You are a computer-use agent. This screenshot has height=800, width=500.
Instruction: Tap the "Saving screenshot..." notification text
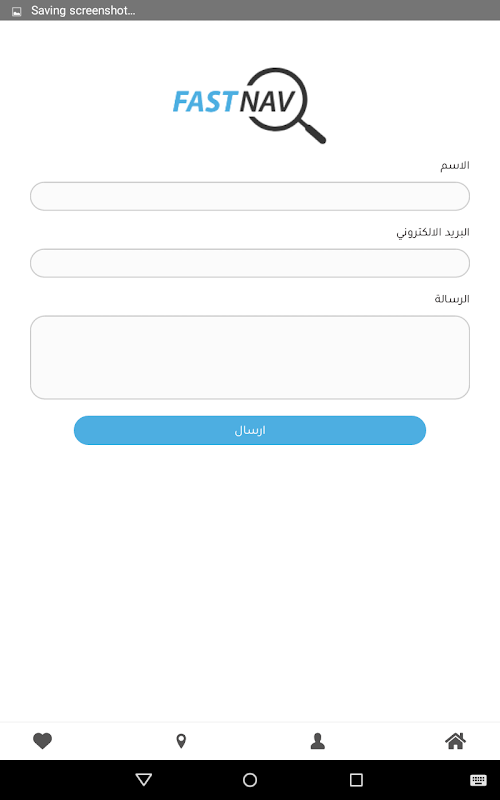click(83, 11)
